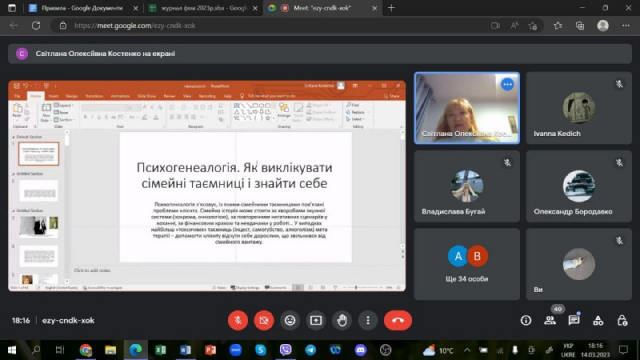The height and width of the screenshot is (360, 640).
Task: Open the Windows notification center
Action: tap(623, 350)
